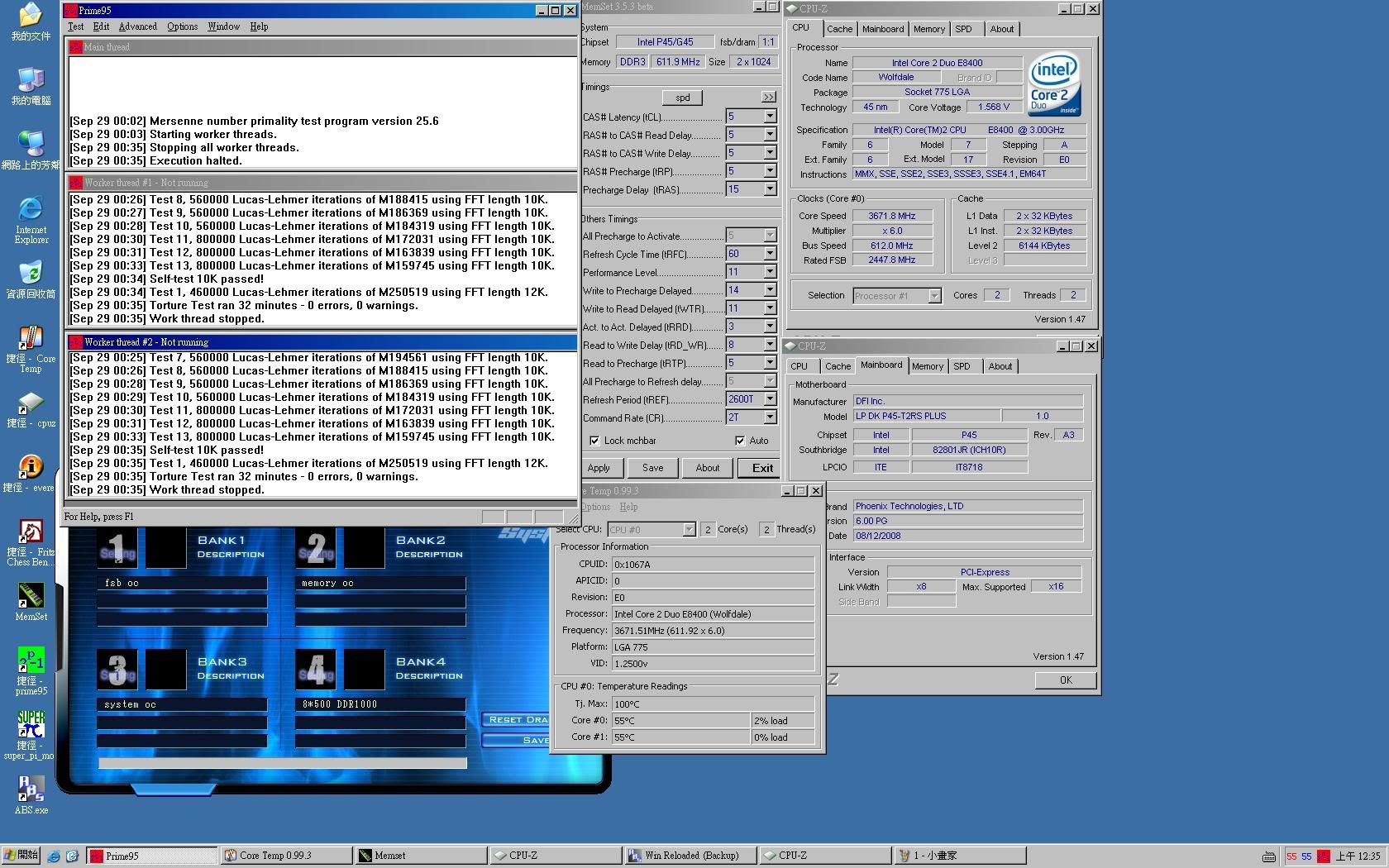This screenshot has width=1389, height=868.
Task: Switch to the Cache tab in top CPU-Z
Action: (x=839, y=29)
